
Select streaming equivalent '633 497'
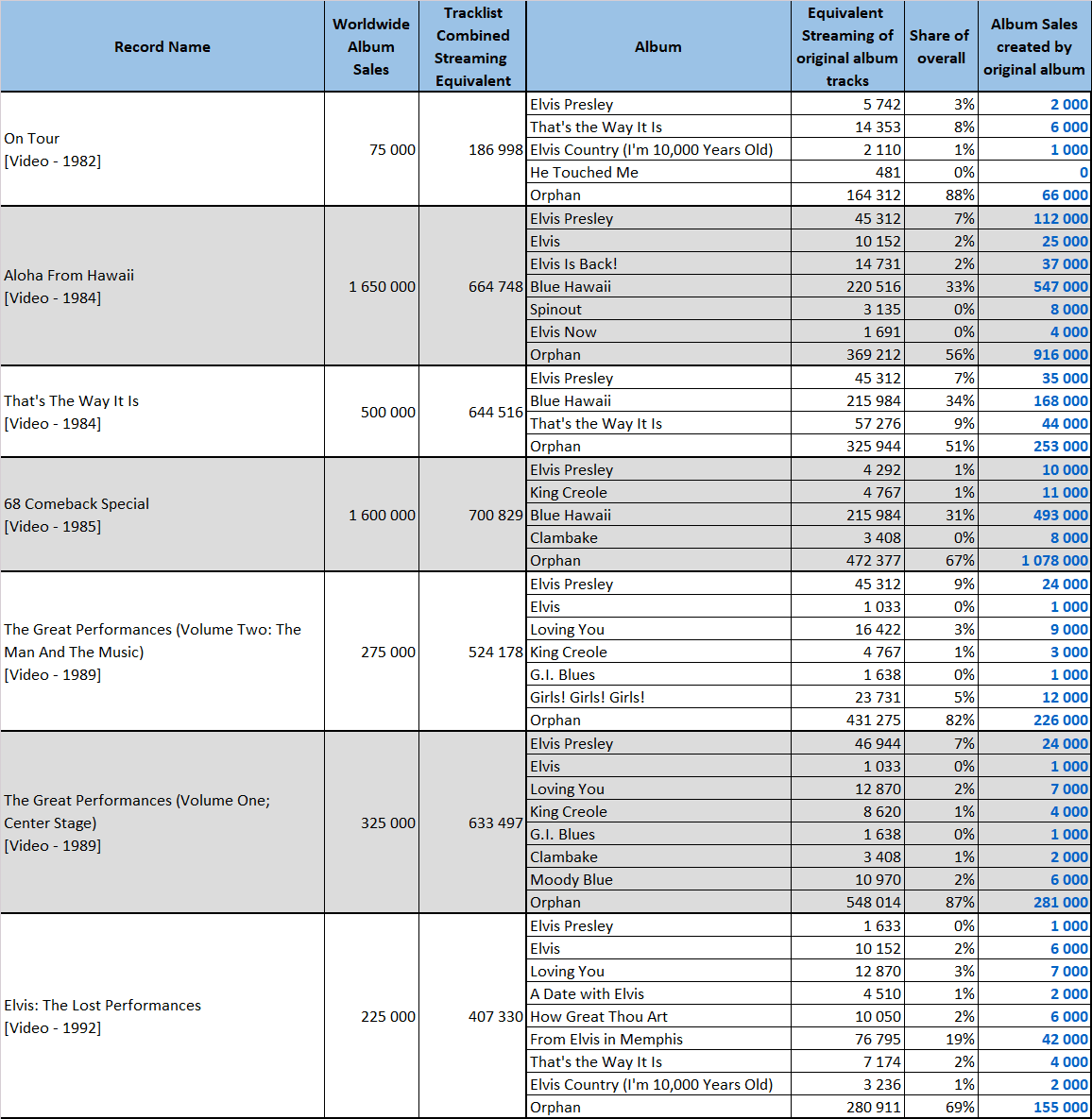click(x=495, y=822)
